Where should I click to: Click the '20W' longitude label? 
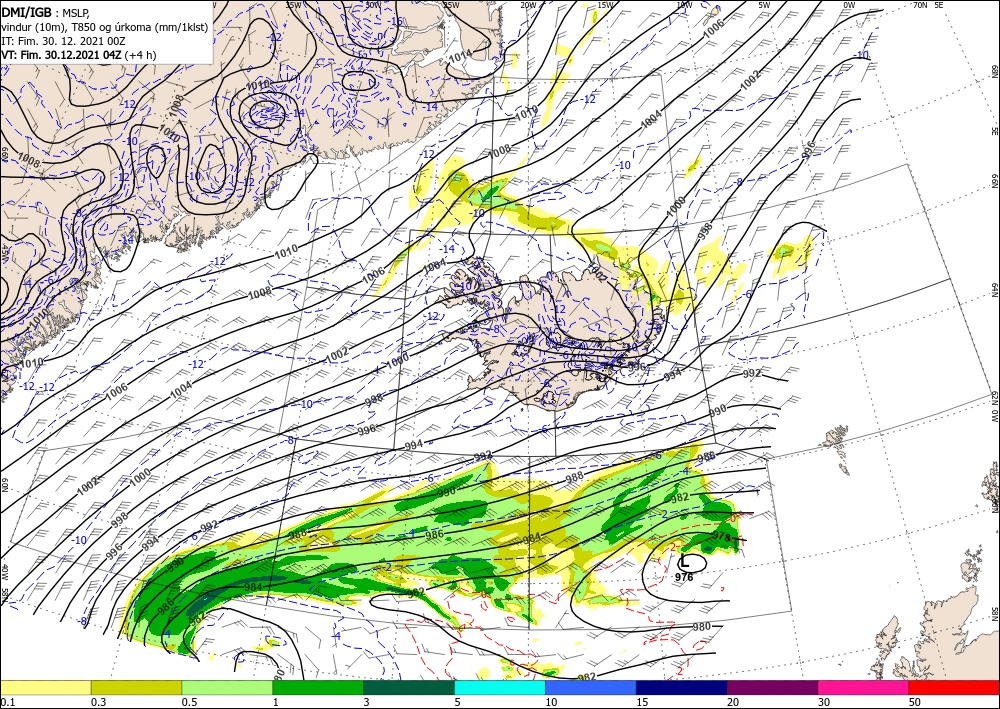(528, 5)
